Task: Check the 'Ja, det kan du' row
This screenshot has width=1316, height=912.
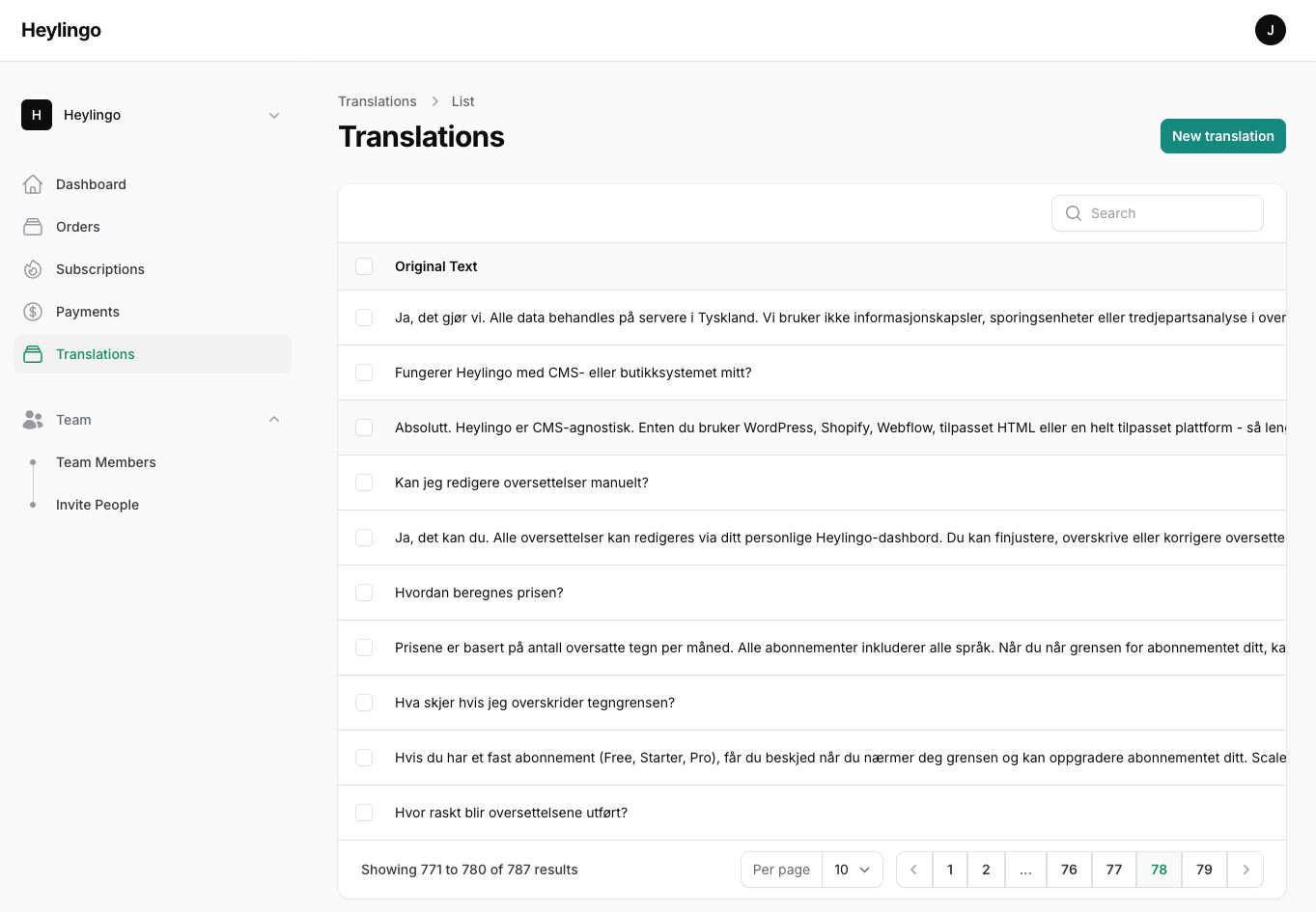Action: click(364, 538)
